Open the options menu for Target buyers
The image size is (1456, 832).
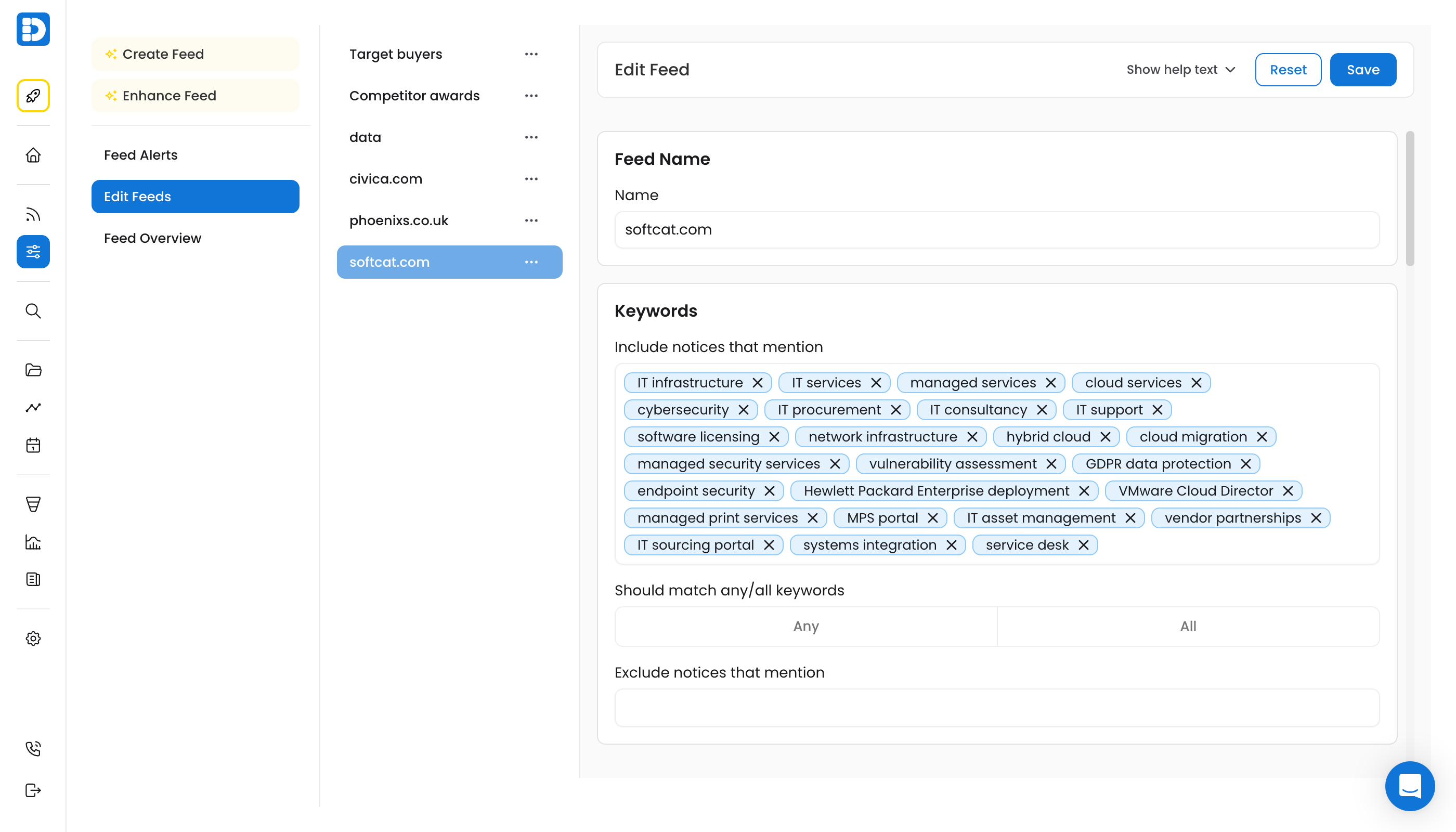pyautogui.click(x=531, y=54)
